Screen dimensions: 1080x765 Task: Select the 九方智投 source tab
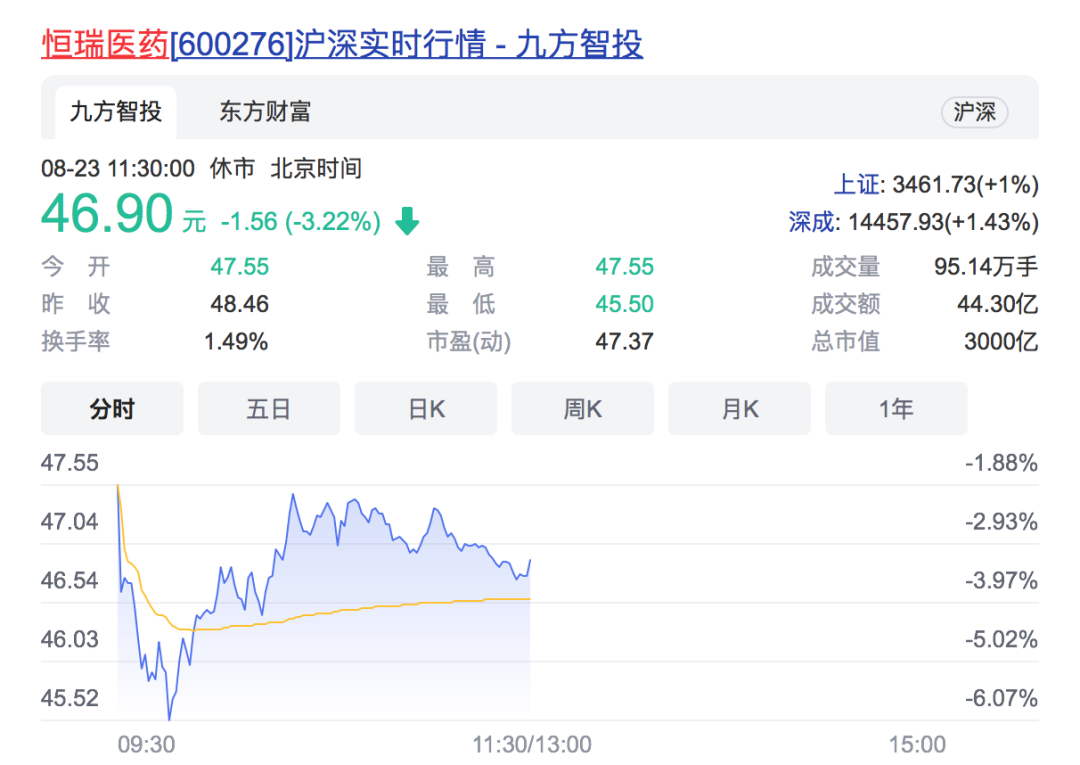[x=116, y=112]
